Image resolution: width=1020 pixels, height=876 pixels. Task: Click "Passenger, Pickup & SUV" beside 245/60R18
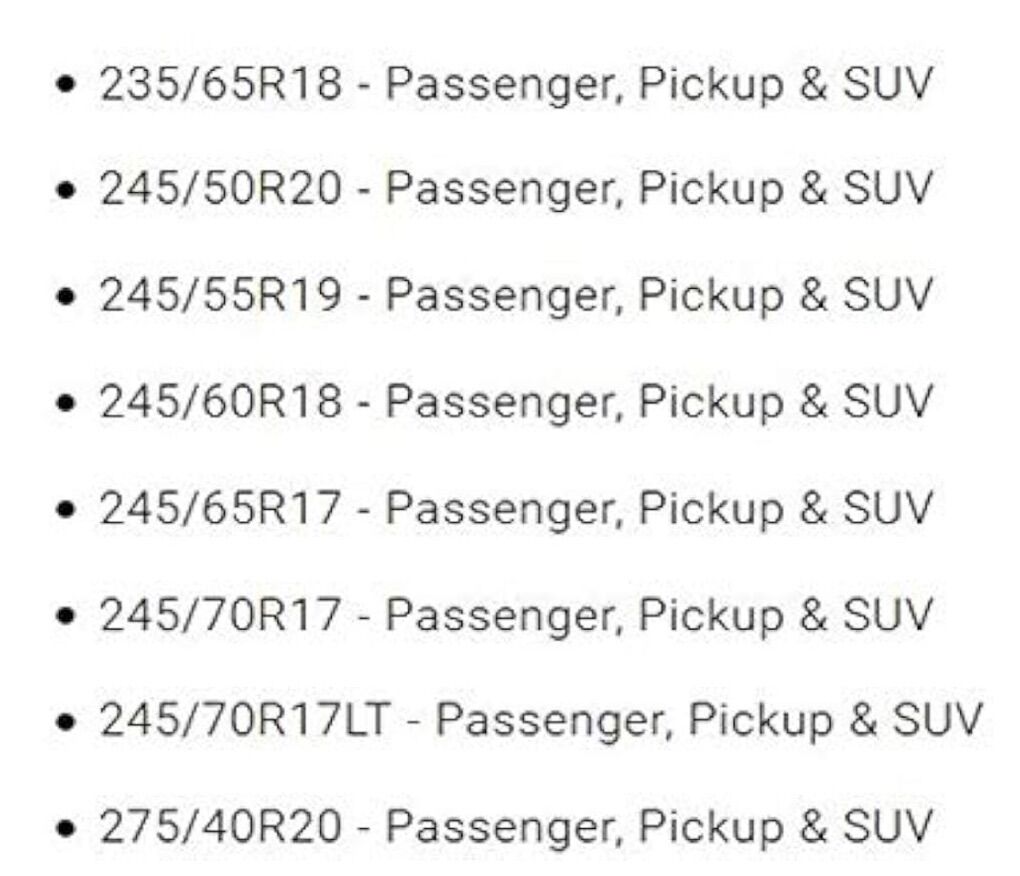point(659,402)
